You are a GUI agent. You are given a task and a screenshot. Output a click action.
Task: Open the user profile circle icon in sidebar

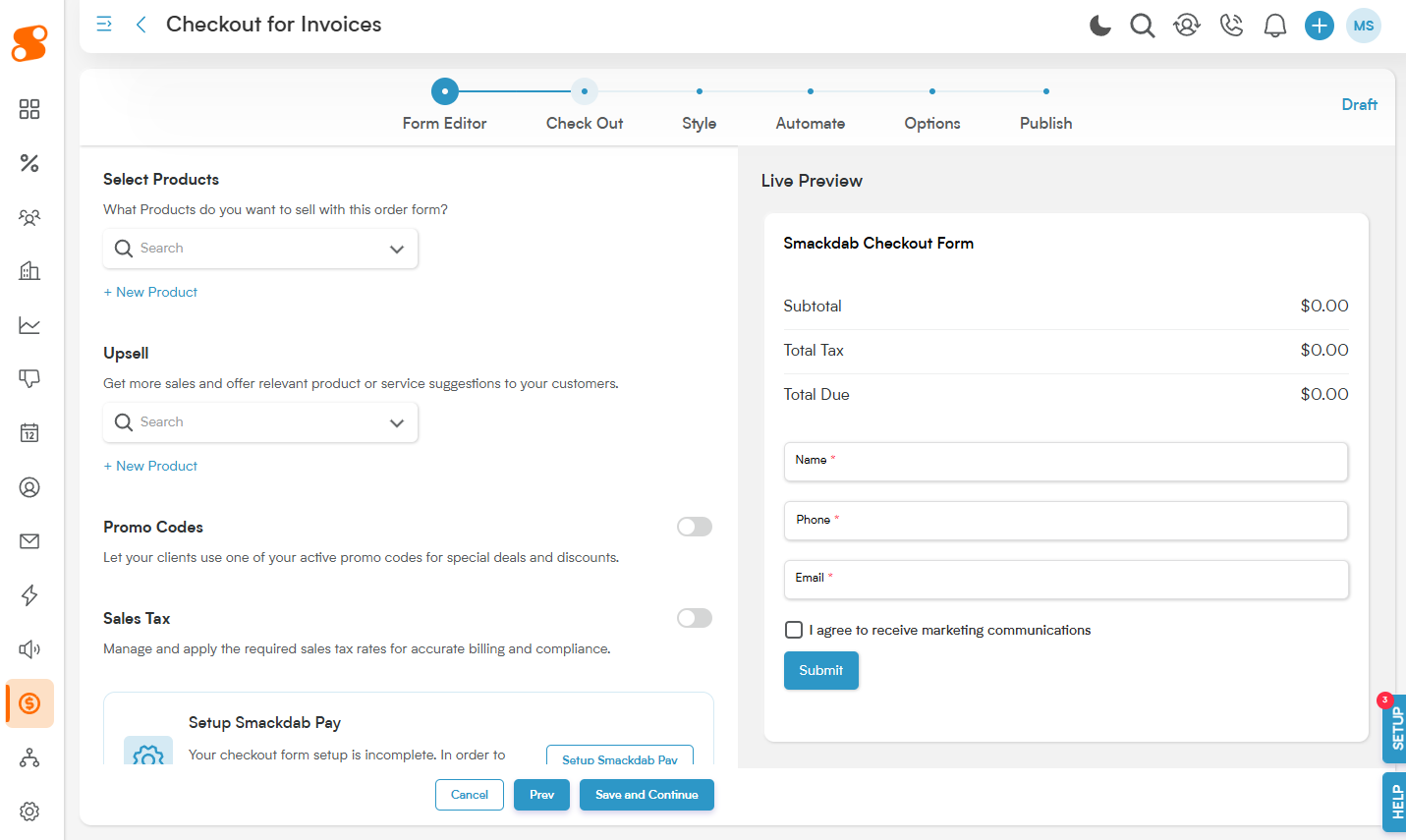pos(29,487)
